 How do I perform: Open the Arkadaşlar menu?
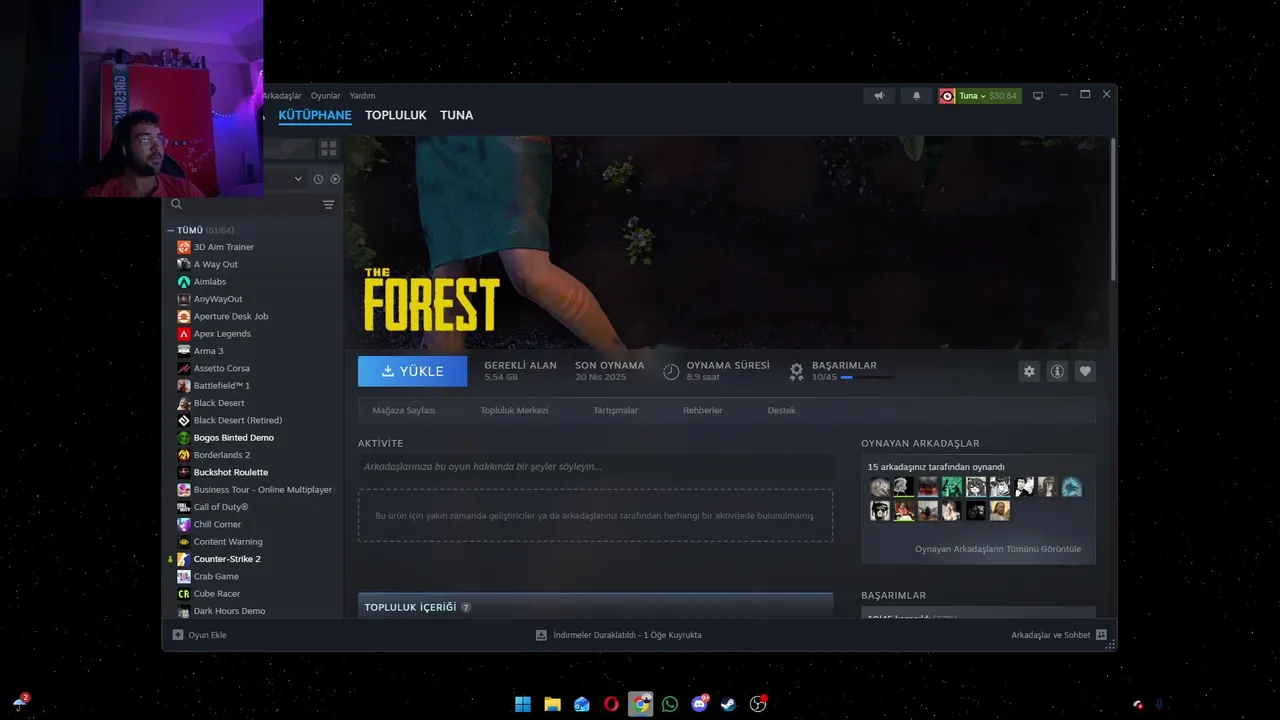281,96
